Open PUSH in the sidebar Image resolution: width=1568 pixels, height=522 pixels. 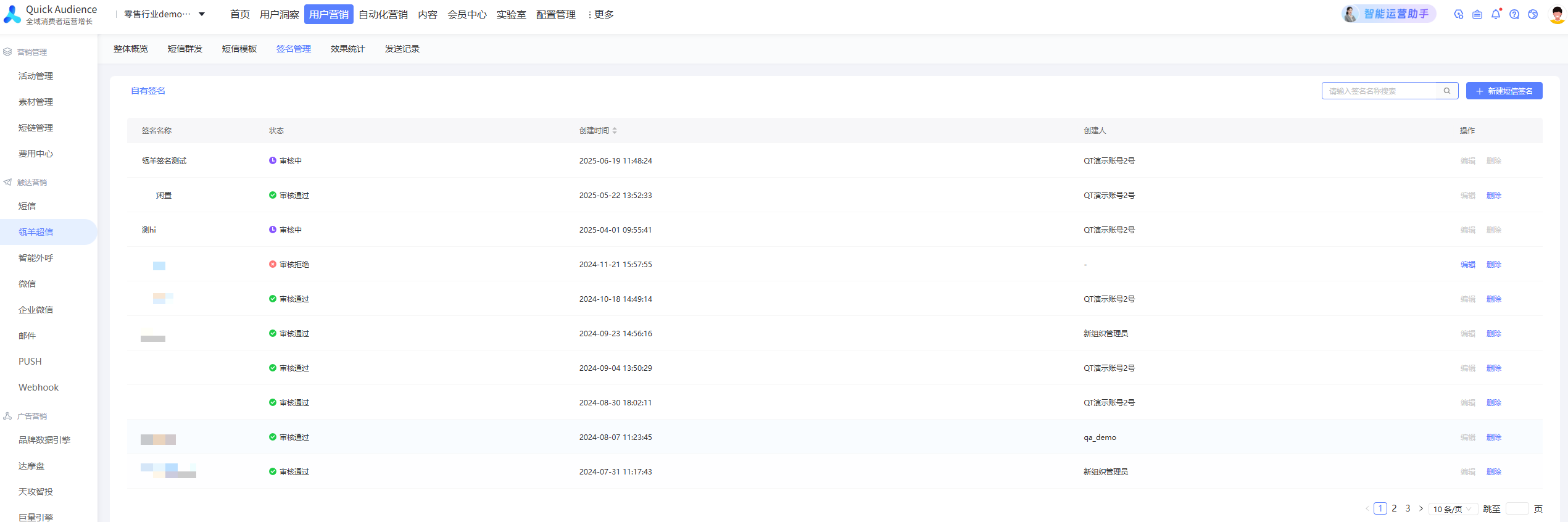pos(30,362)
